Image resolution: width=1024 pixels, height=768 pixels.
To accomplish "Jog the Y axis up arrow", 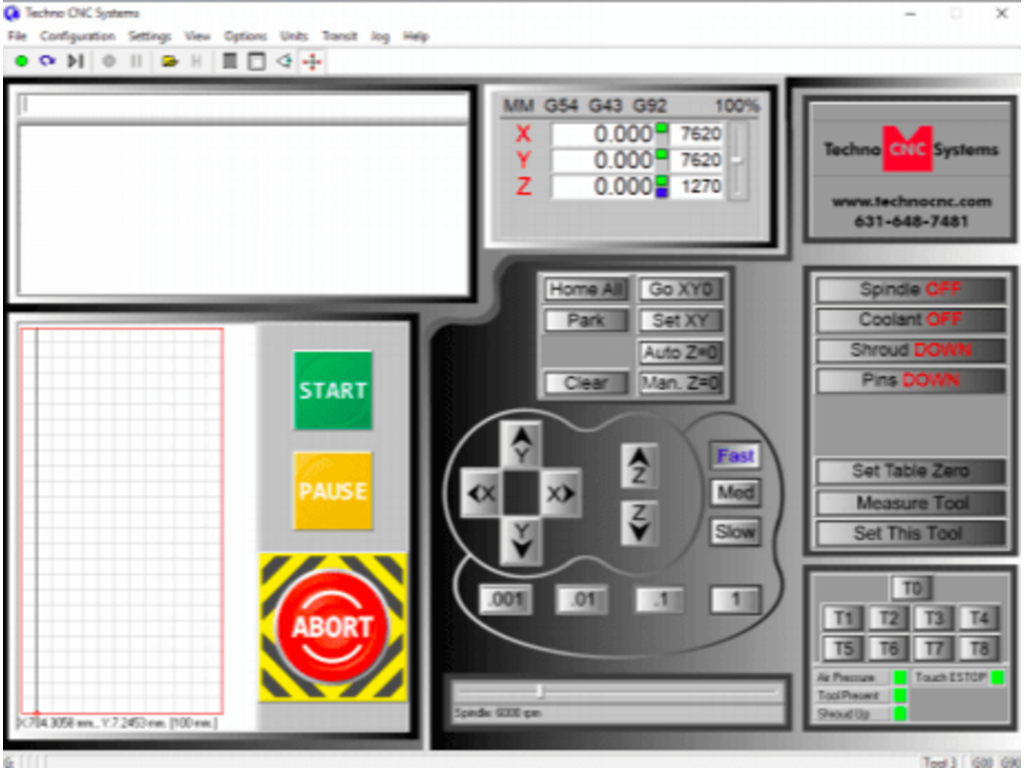I will (x=521, y=445).
